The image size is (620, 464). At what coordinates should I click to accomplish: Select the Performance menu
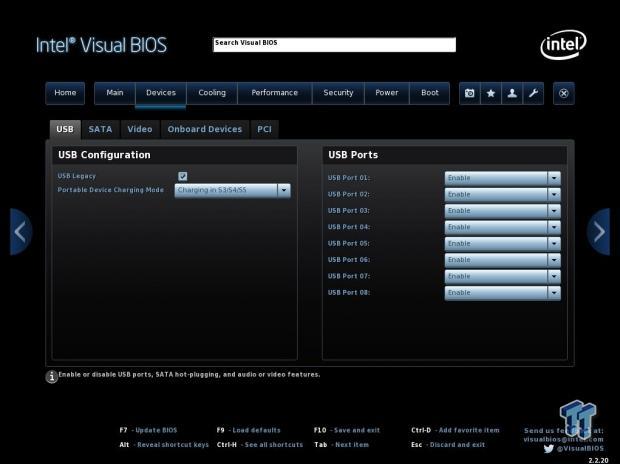coord(275,93)
